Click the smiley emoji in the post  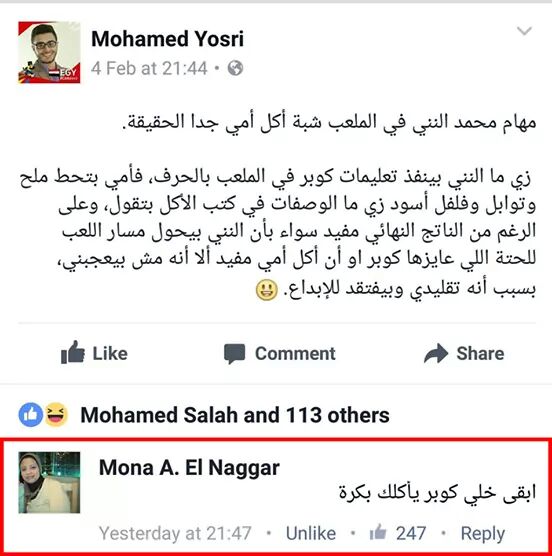point(267,290)
